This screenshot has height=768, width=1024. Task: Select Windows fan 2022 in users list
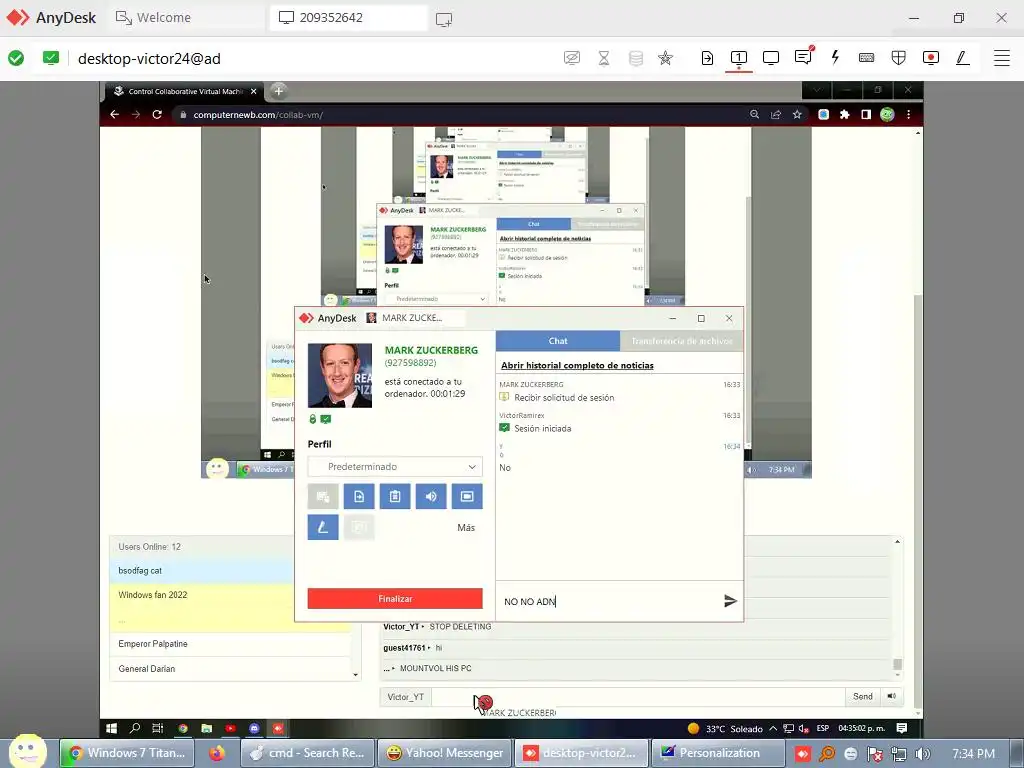202,595
